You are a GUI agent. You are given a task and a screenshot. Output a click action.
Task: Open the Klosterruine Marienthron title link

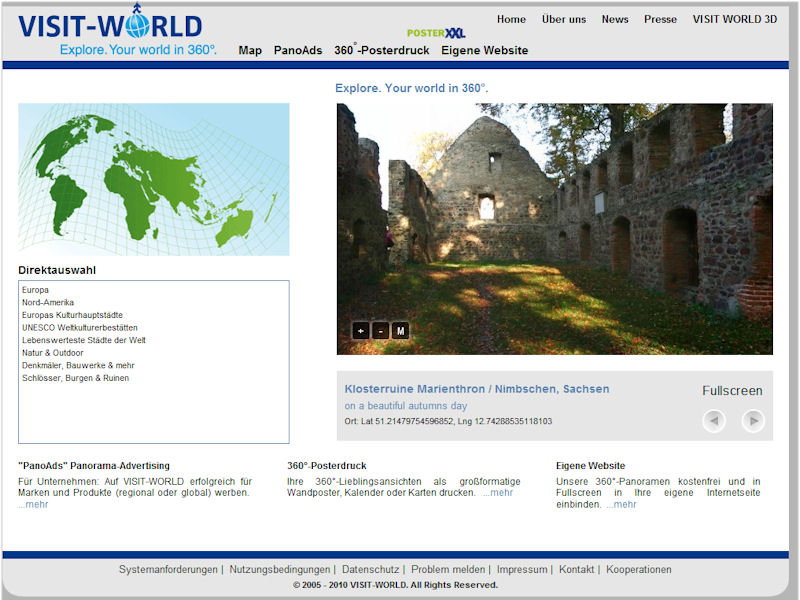476,389
